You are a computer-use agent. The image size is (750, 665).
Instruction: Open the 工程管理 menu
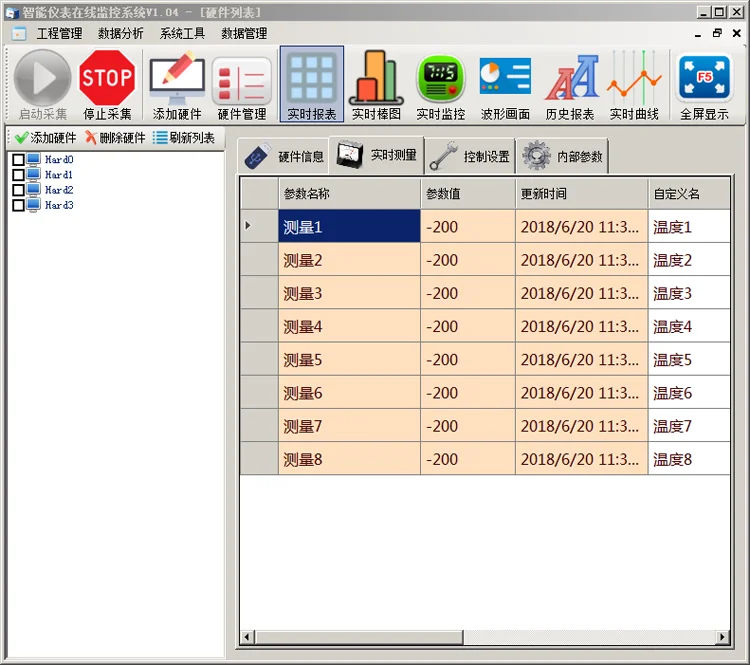click(59, 33)
